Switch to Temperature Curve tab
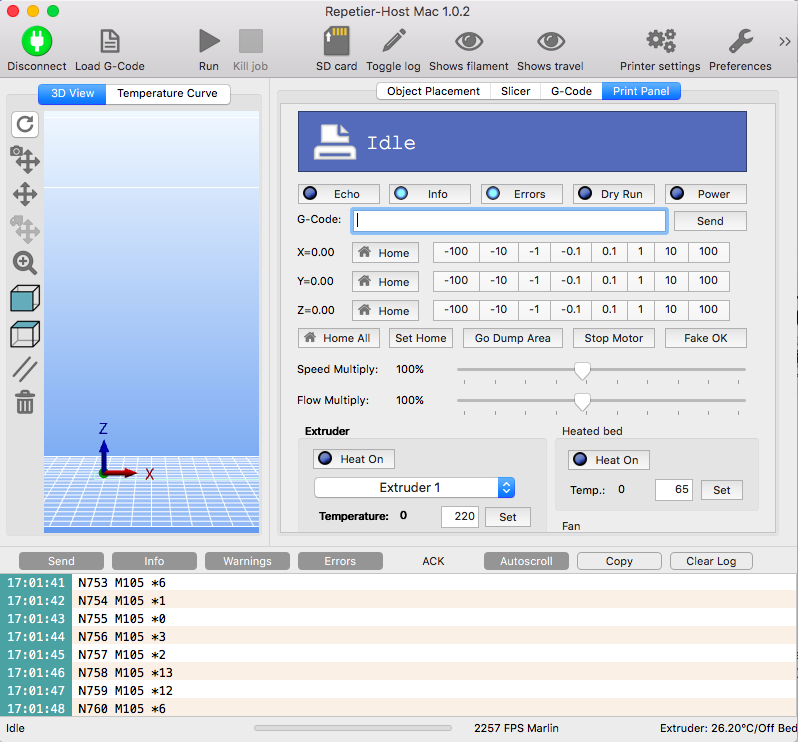 point(167,94)
